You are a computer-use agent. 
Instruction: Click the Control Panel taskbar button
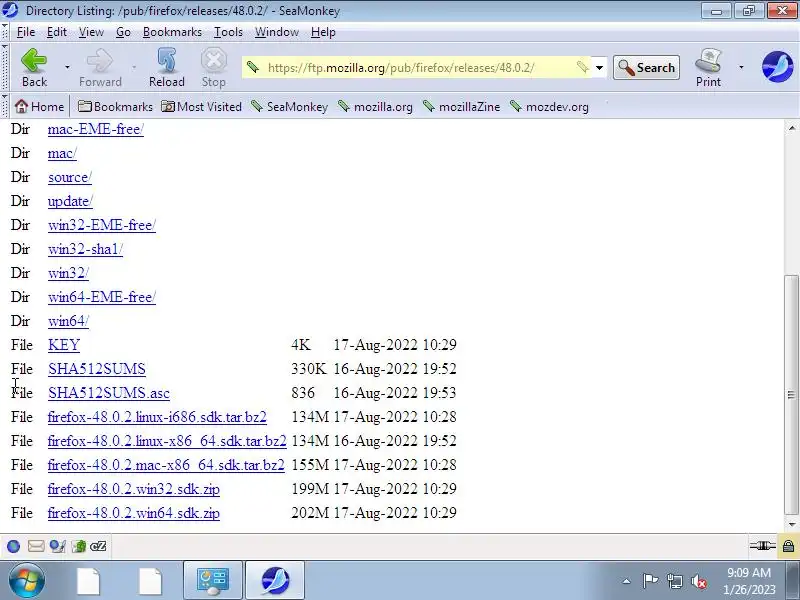tap(213, 581)
